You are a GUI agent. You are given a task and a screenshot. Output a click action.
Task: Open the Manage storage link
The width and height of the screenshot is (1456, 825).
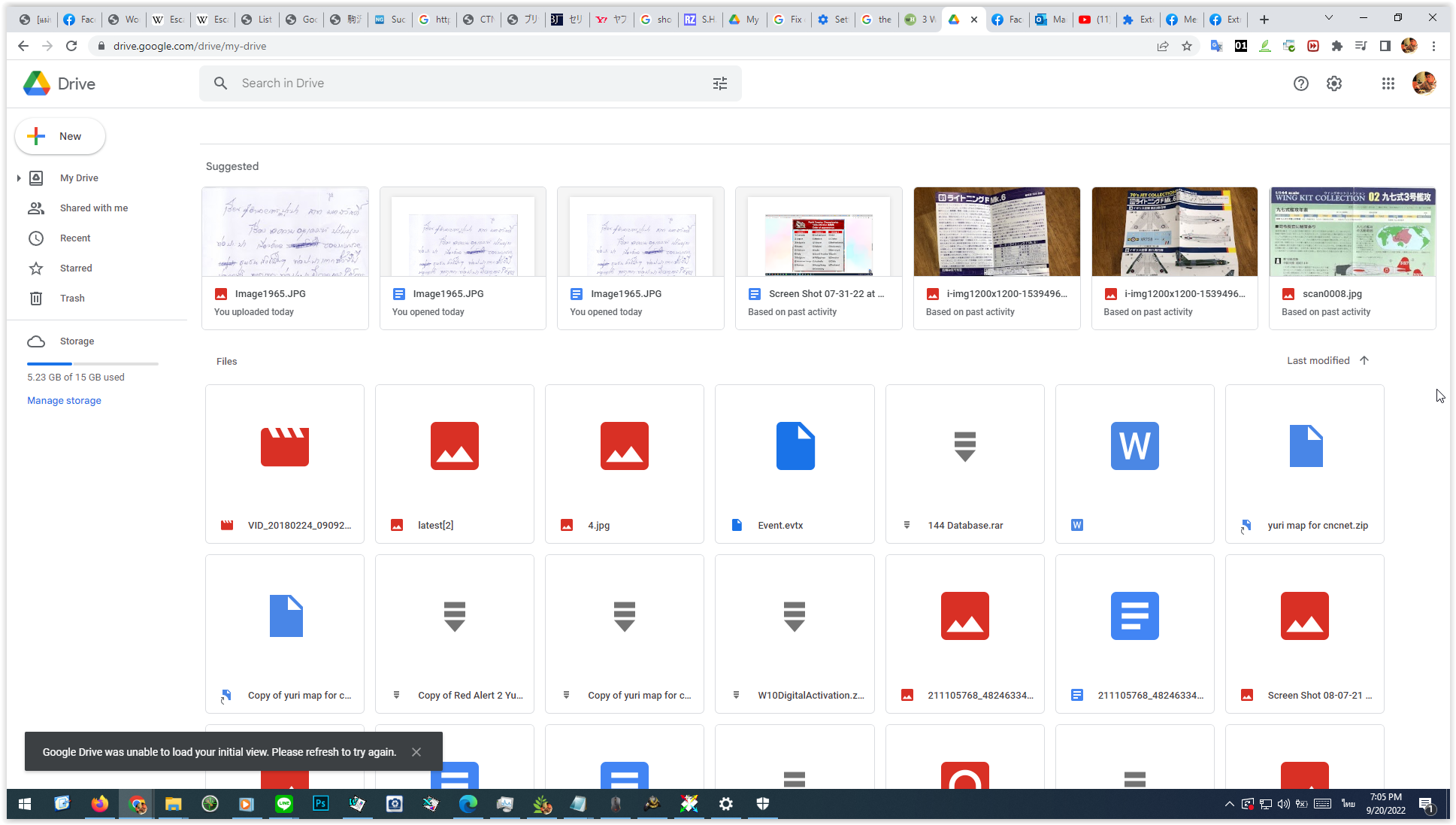coord(64,400)
